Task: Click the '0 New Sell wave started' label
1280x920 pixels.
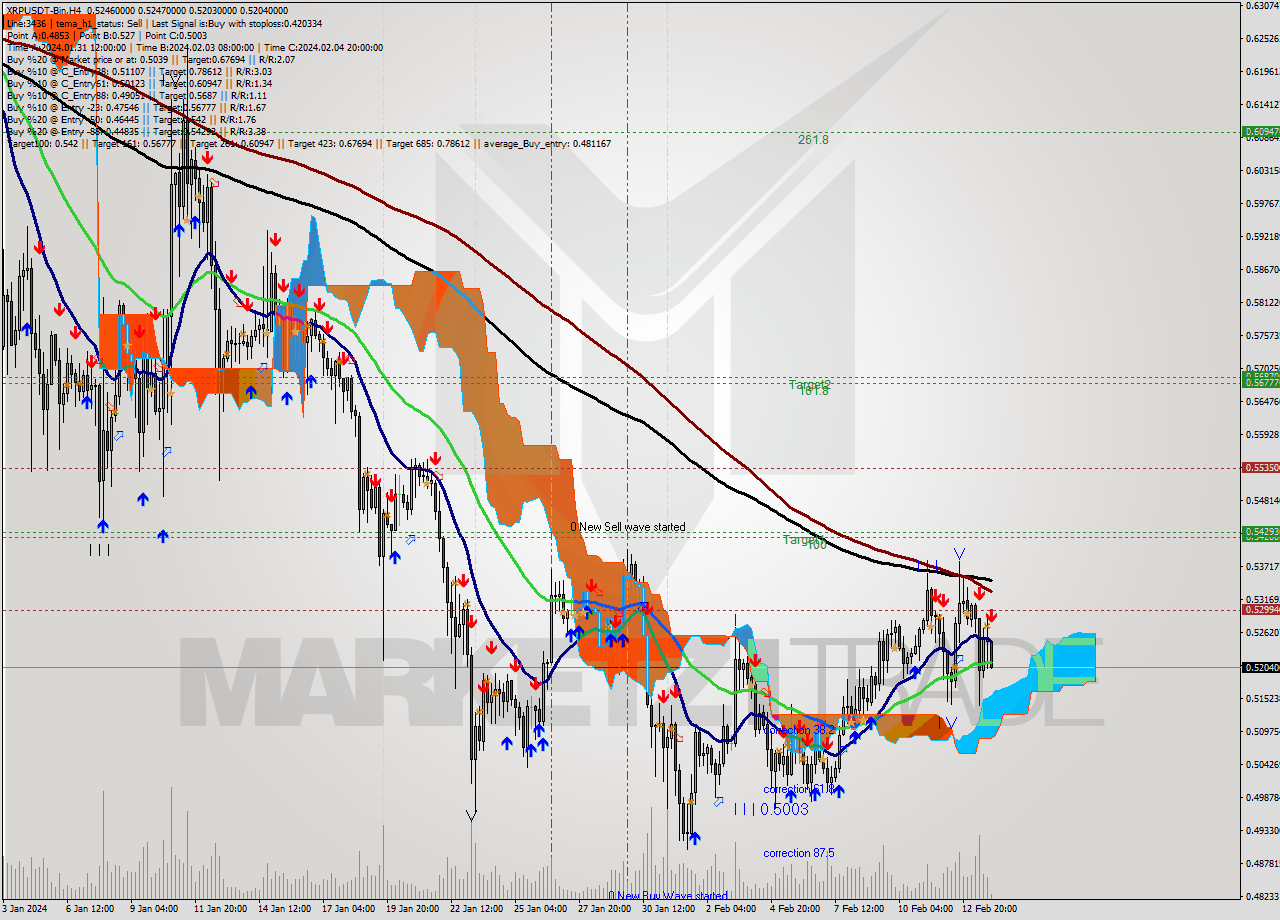Action: pos(628,527)
